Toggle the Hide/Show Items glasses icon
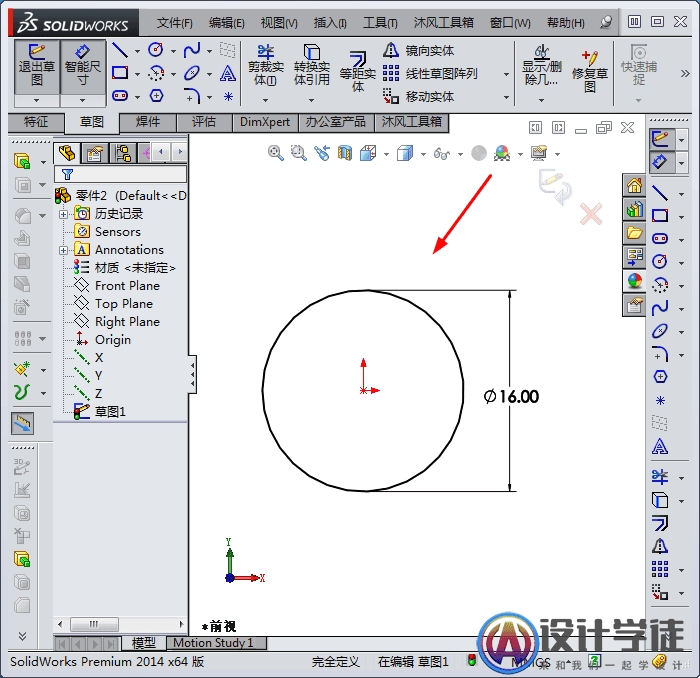 pyautogui.click(x=442, y=154)
